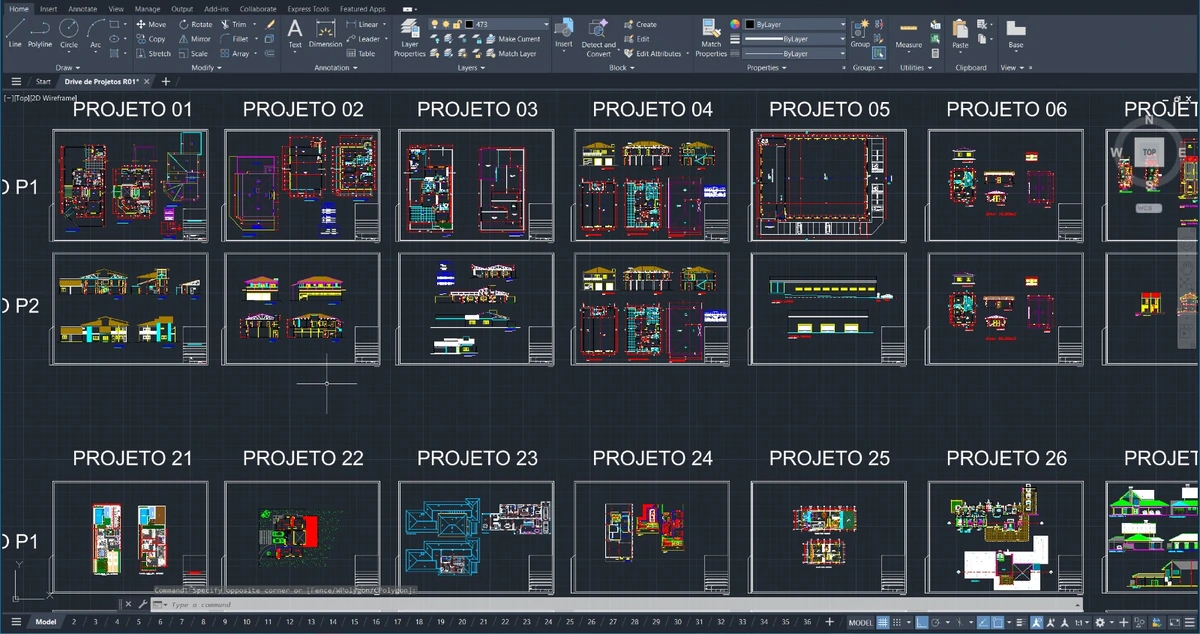This screenshot has height=634, width=1200.
Task: Click the Group tool
Action: click(x=860, y=32)
